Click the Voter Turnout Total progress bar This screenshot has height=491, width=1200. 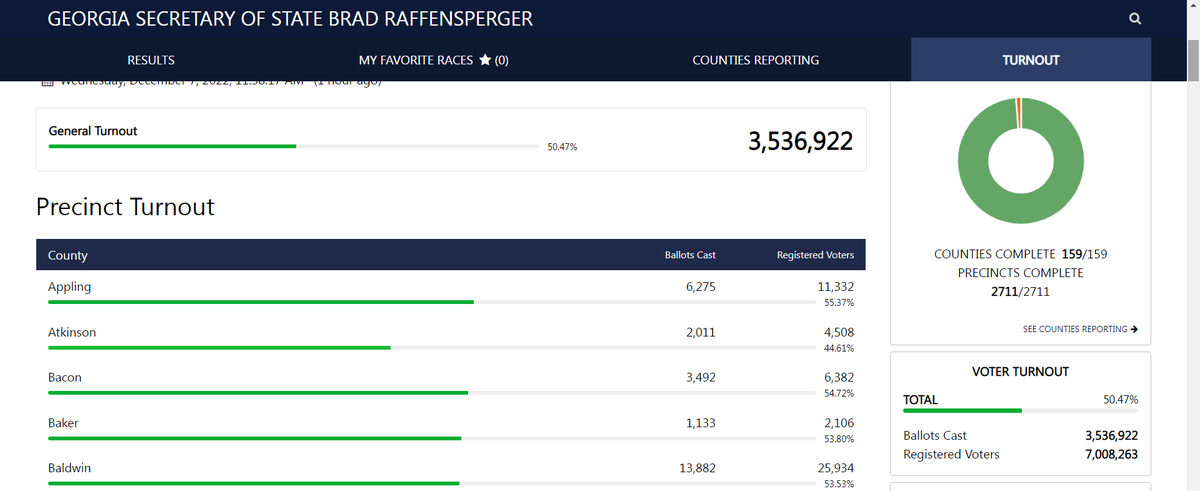[1020, 410]
